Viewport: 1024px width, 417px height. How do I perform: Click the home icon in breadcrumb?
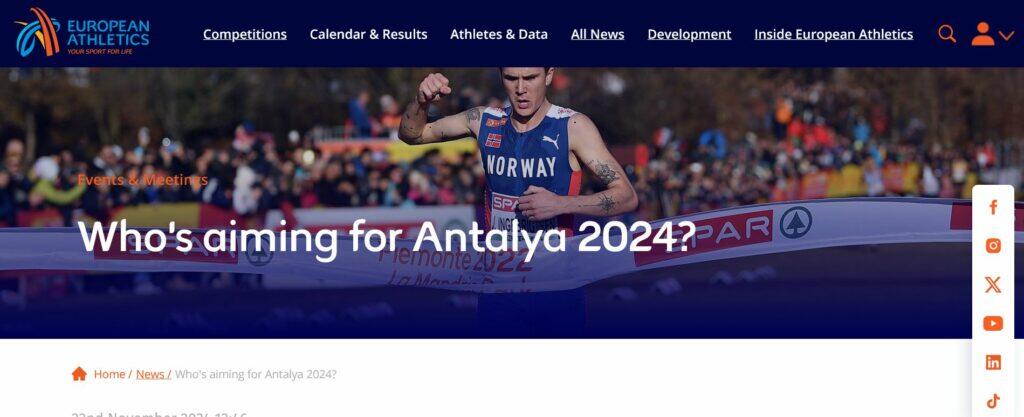tap(79, 373)
